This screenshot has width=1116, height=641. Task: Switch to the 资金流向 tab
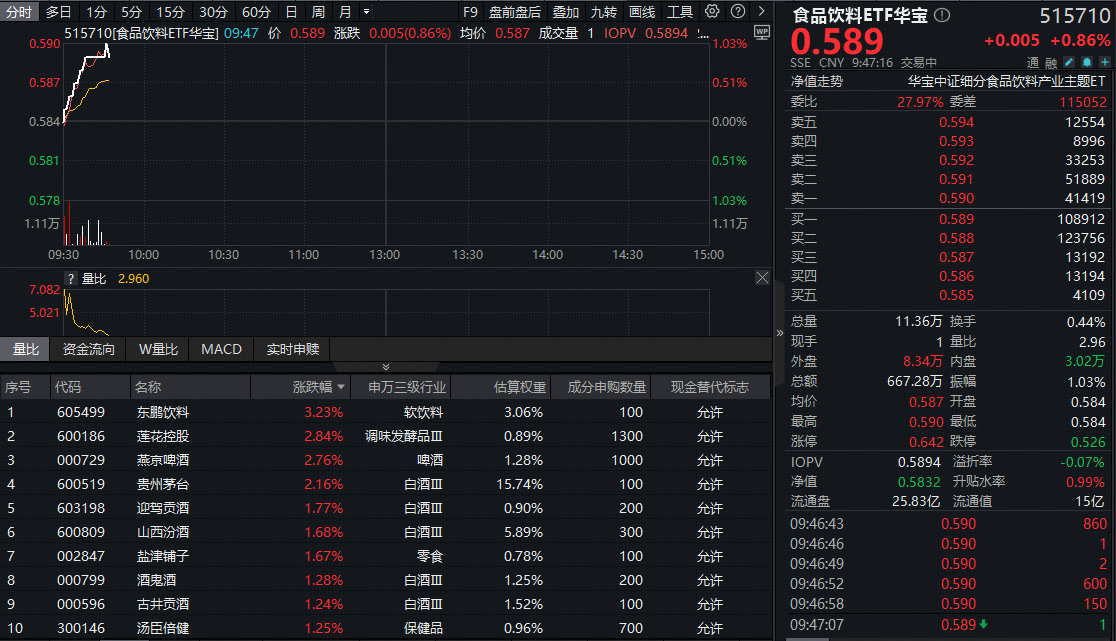[x=89, y=349]
